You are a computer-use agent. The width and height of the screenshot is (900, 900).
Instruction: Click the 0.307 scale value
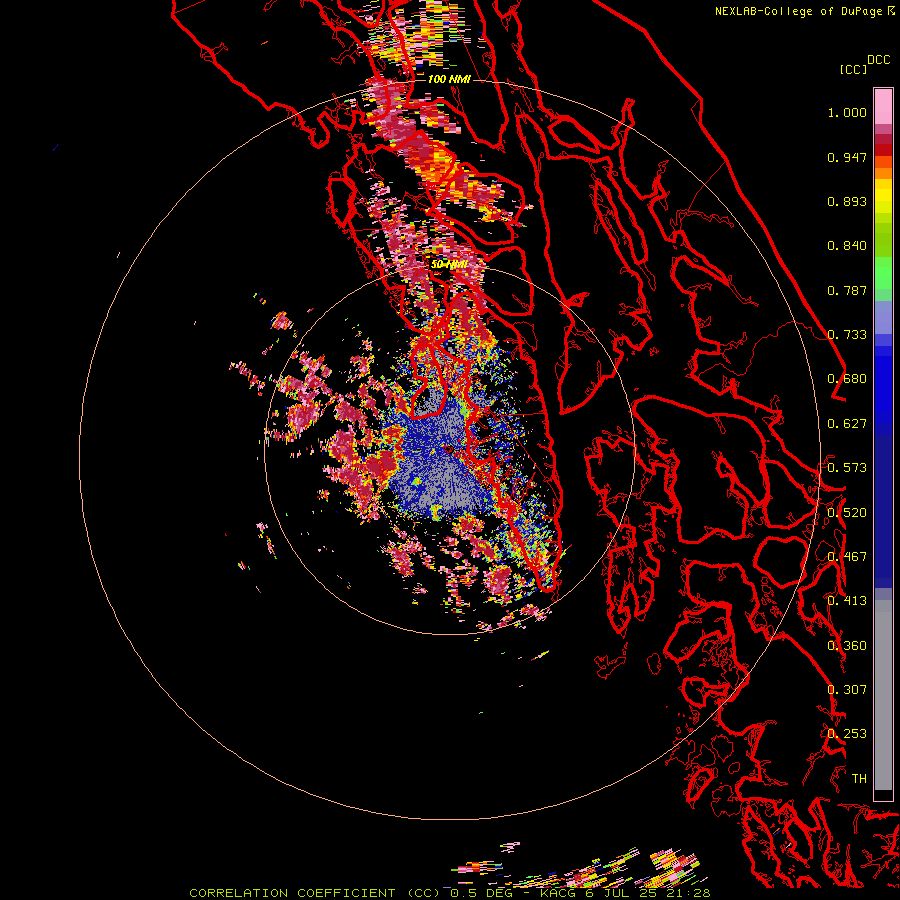(x=847, y=690)
